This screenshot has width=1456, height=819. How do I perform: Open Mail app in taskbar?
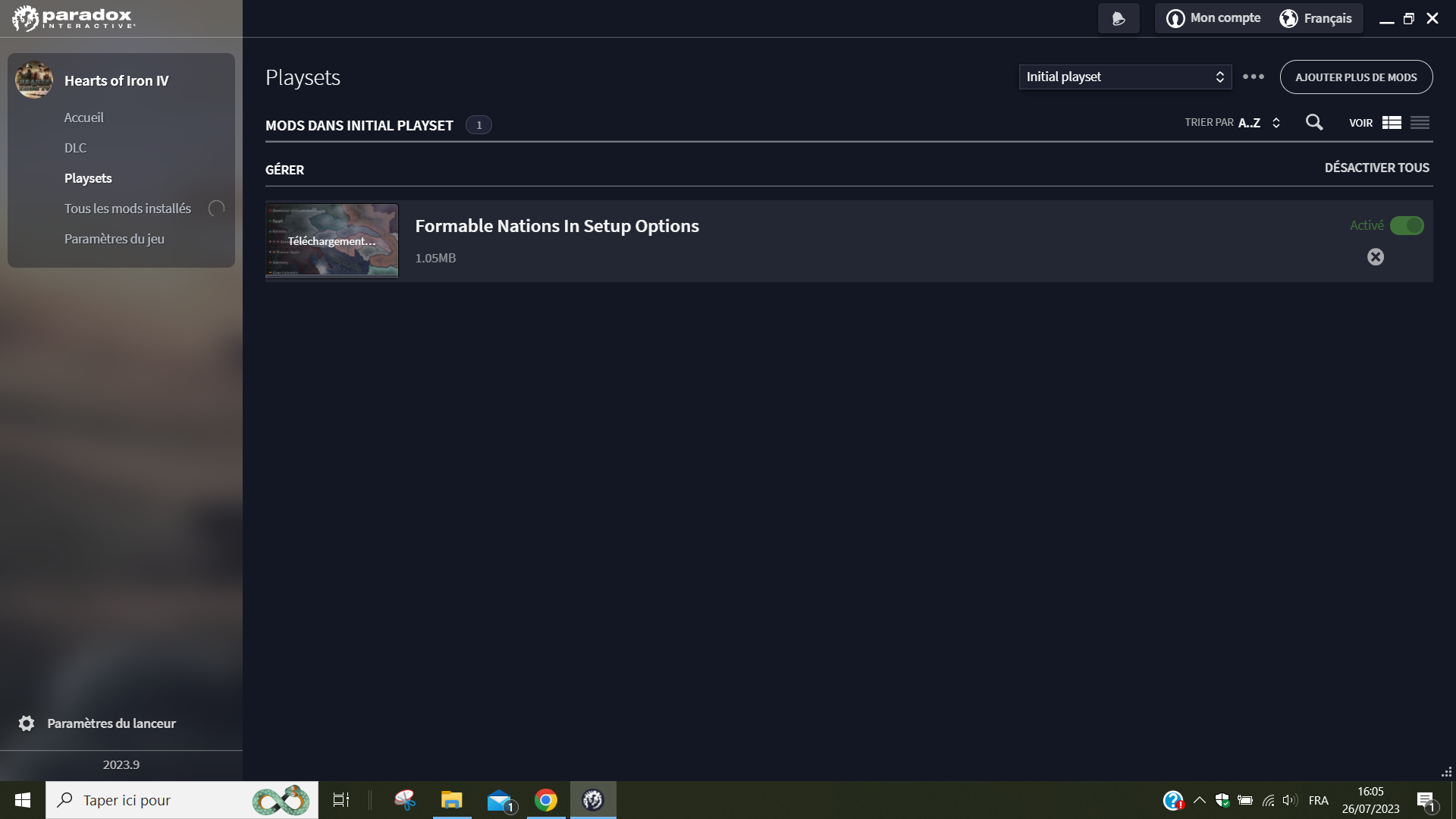pos(500,800)
